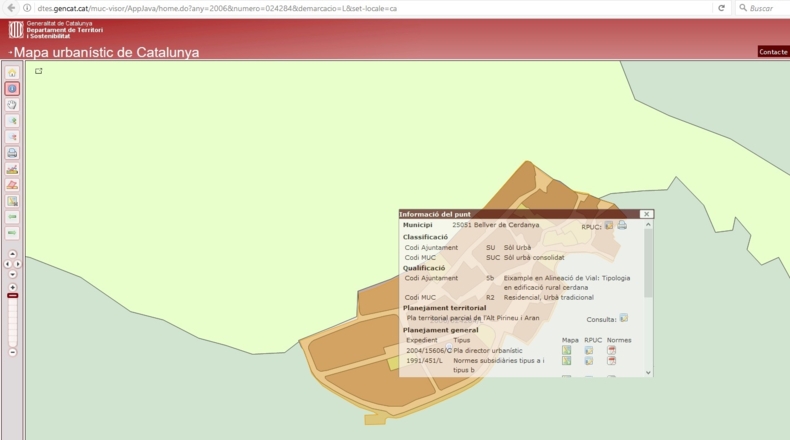The height and width of the screenshot is (440, 790).
Task: Open Normes PDF for Normes subsidiàries
Action: 612,361
